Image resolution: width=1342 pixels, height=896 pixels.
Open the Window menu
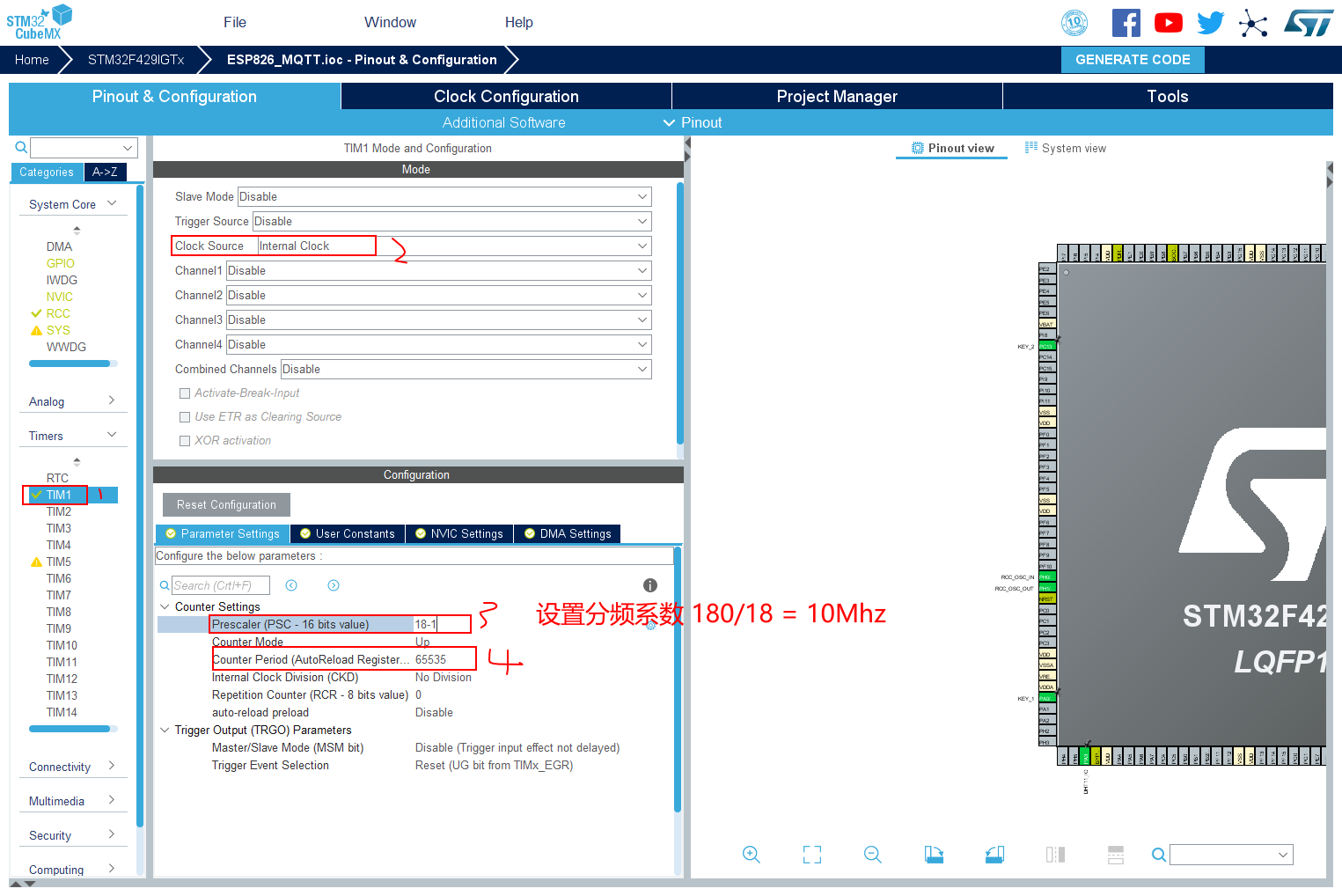click(x=391, y=22)
